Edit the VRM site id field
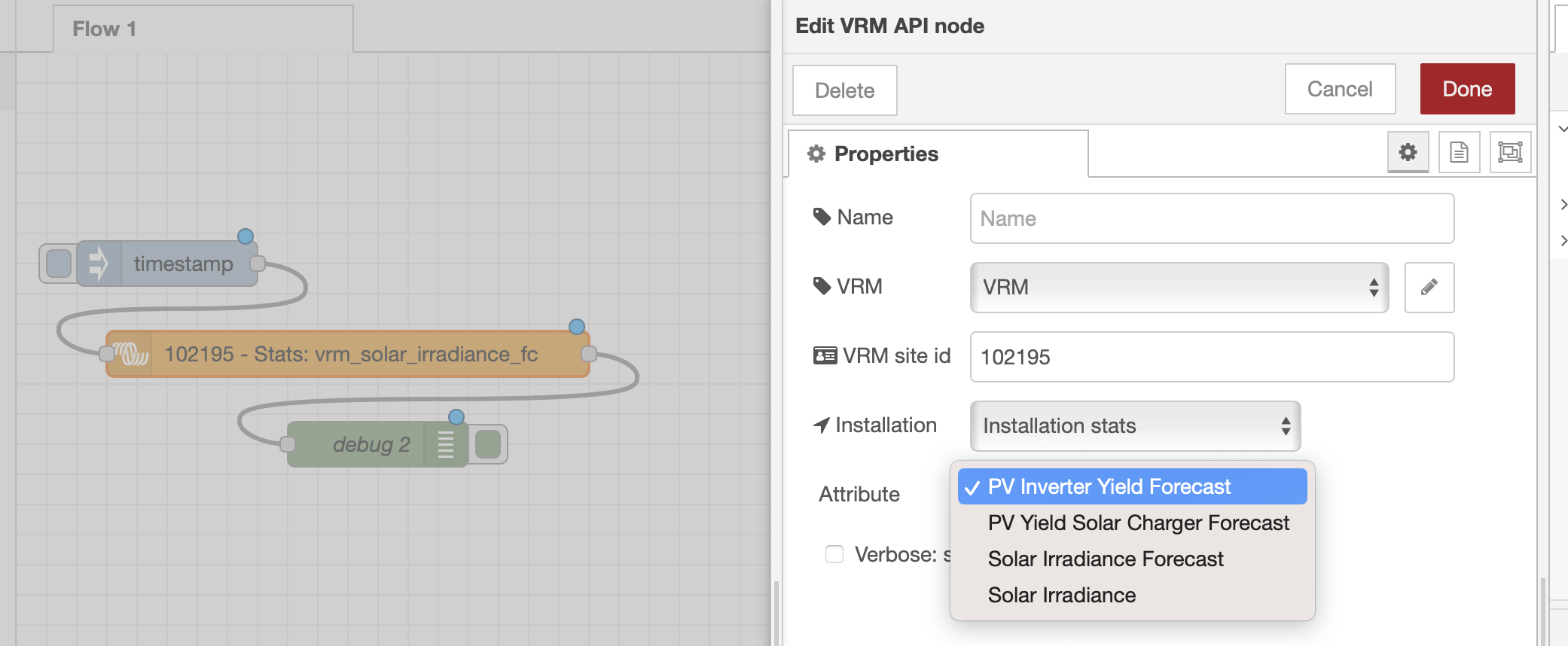This screenshot has height=646, width=1568. (1212, 357)
